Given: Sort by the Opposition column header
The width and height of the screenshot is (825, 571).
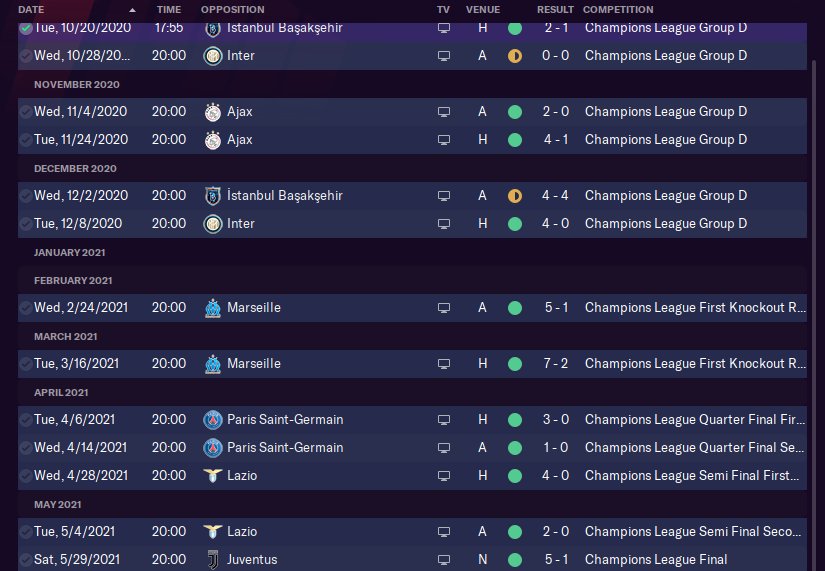Looking at the screenshot, I should [232, 9].
